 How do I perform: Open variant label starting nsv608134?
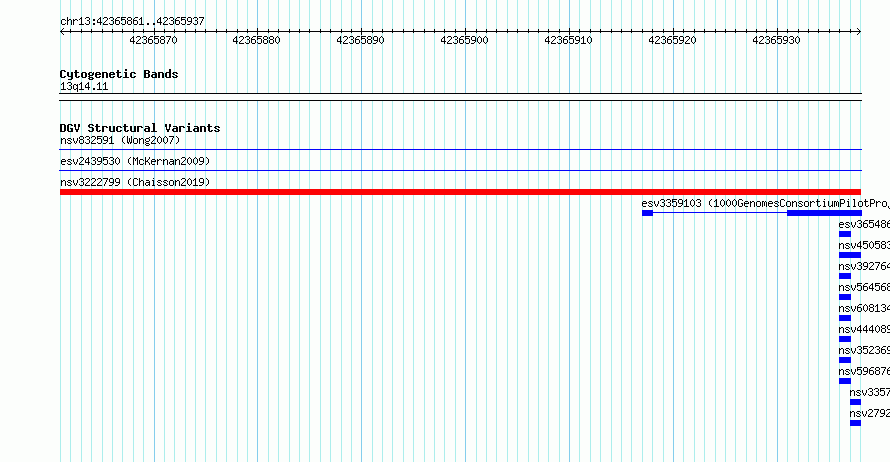click(x=864, y=308)
